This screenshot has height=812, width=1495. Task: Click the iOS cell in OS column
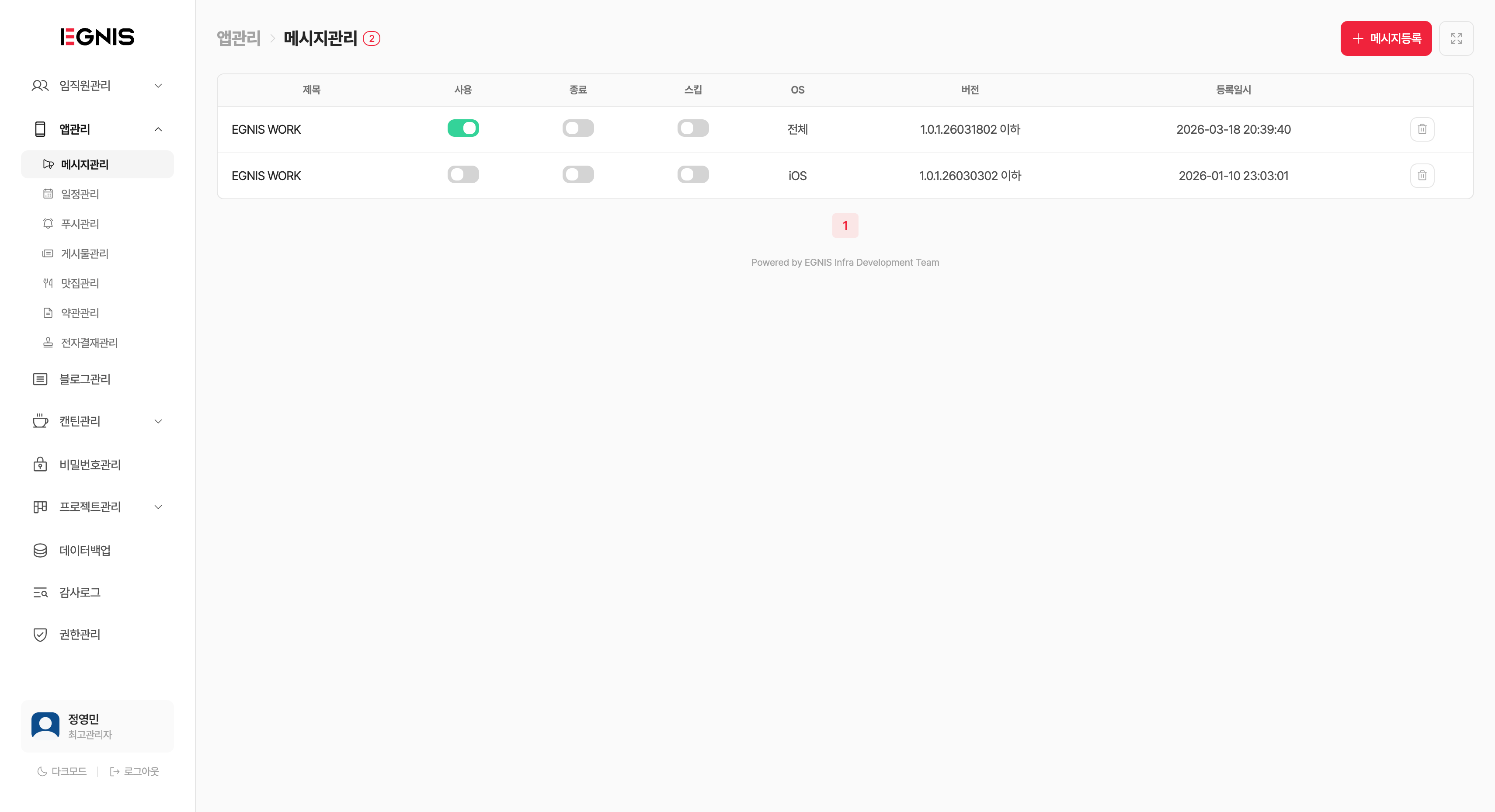pyautogui.click(x=797, y=175)
